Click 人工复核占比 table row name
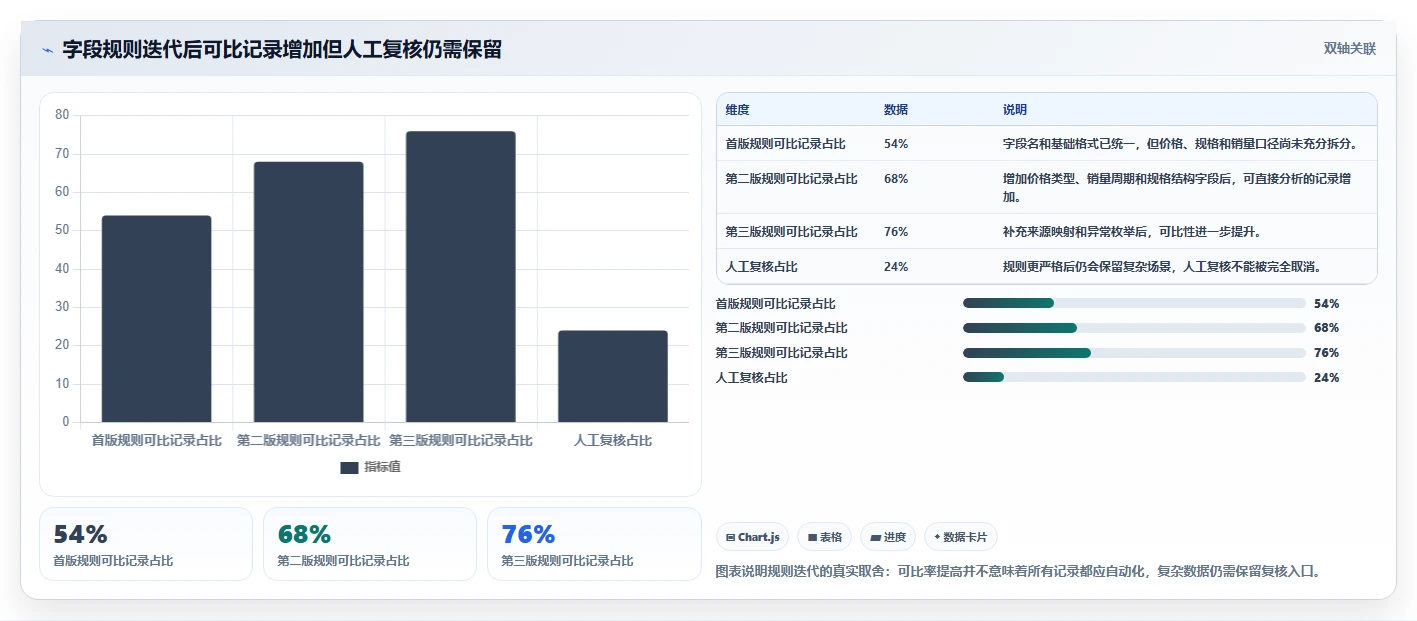The height and width of the screenshot is (621, 1417). pos(762,267)
